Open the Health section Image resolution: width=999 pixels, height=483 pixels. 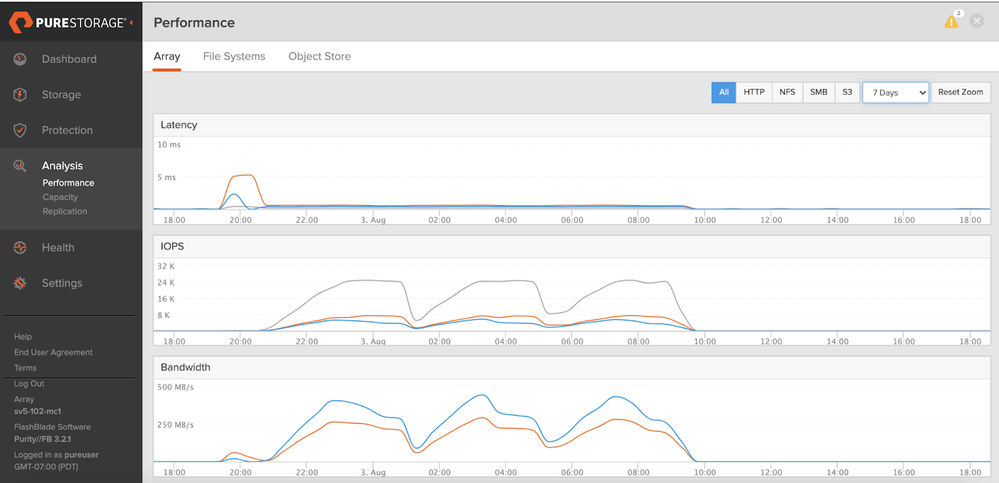[x=58, y=247]
